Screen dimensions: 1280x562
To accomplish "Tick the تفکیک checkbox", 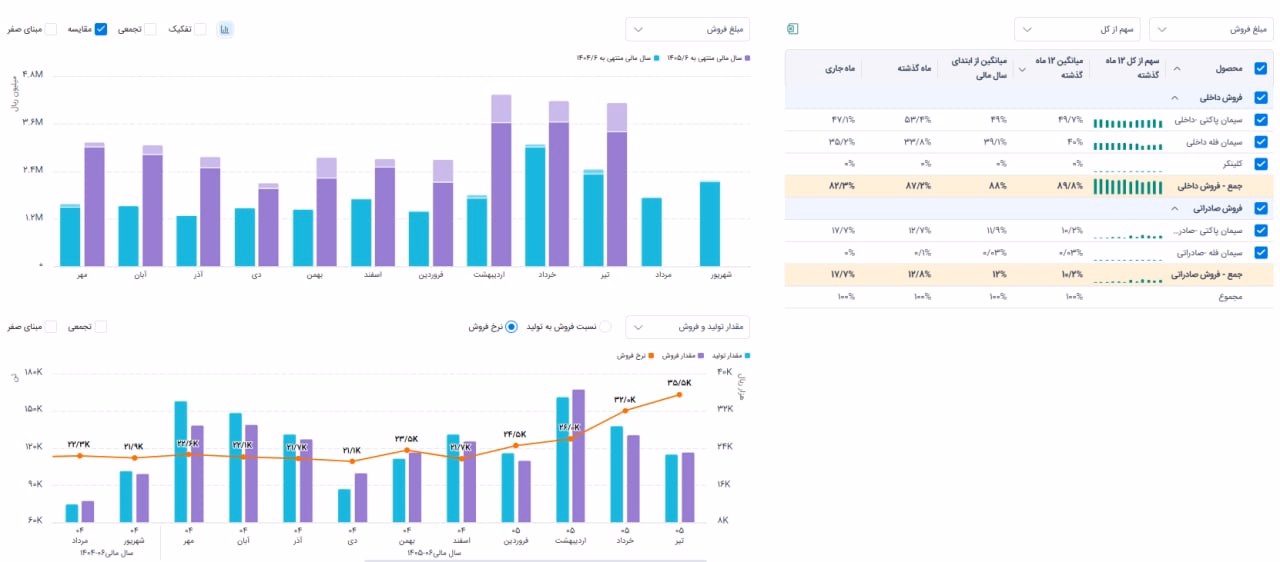I will [x=200, y=29].
